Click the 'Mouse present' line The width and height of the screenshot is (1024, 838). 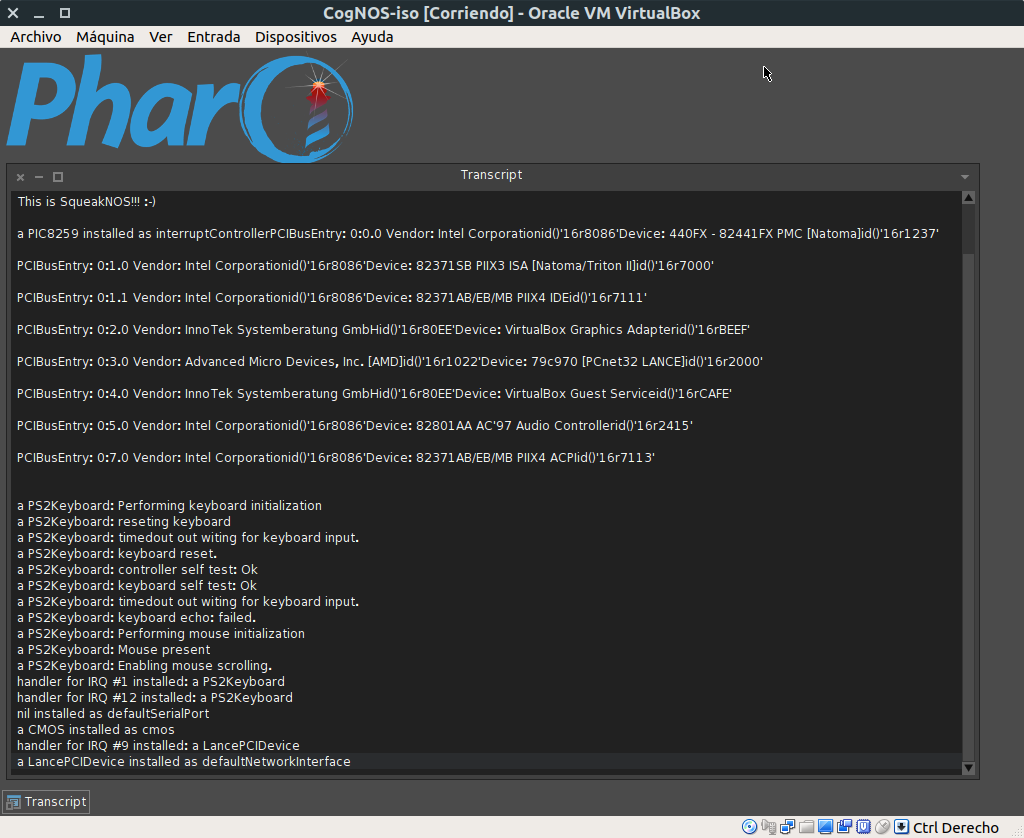(x=114, y=650)
